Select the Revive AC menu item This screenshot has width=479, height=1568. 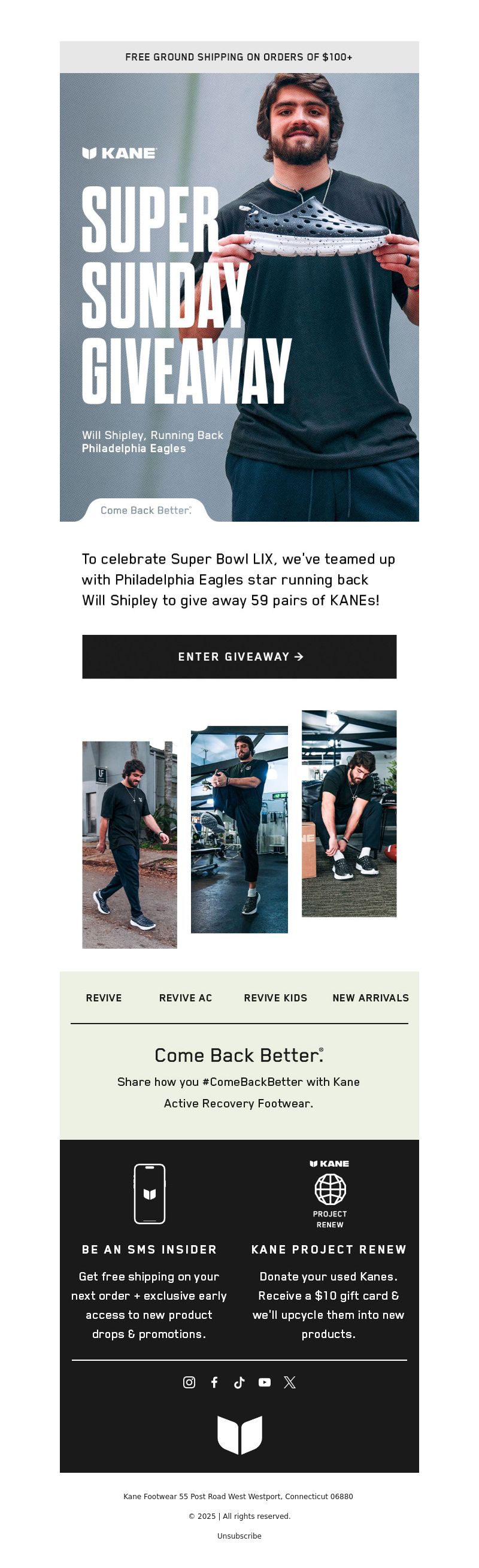click(x=186, y=998)
